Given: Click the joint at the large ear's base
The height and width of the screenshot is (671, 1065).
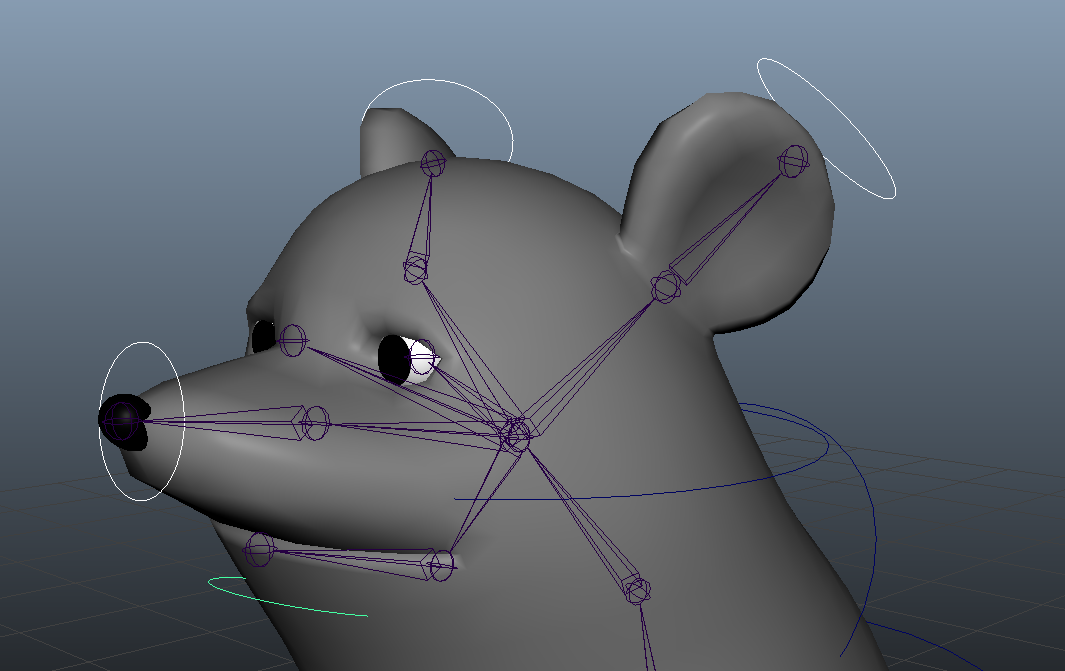Looking at the screenshot, I should (665, 287).
